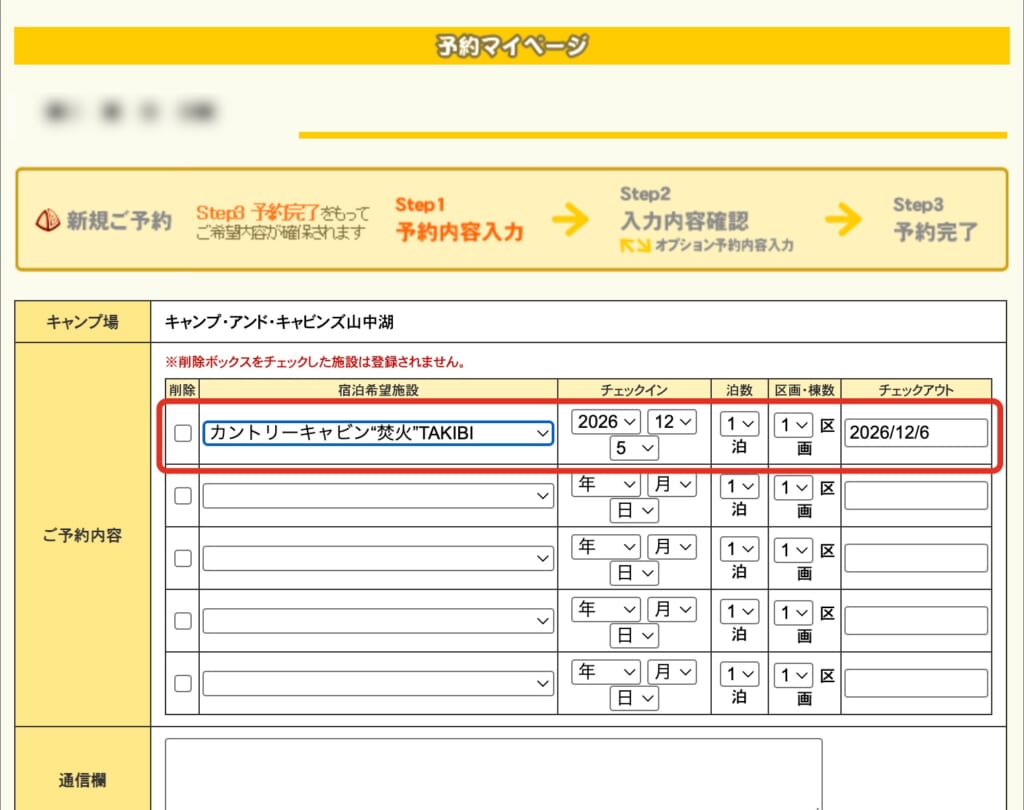The height and width of the screenshot is (810, 1024).
Task: Open the 月 dropdown in the second row
Action: 672,484
